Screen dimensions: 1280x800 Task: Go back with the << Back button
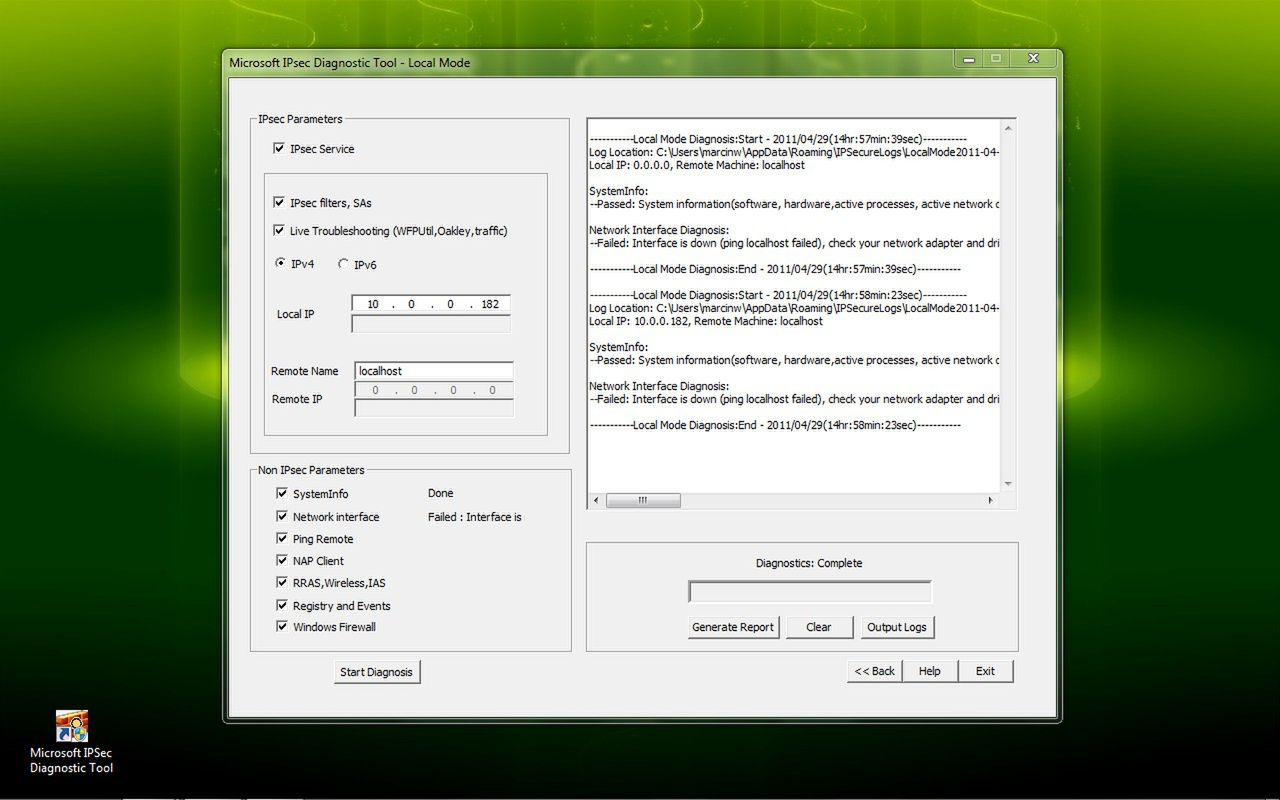[874, 671]
